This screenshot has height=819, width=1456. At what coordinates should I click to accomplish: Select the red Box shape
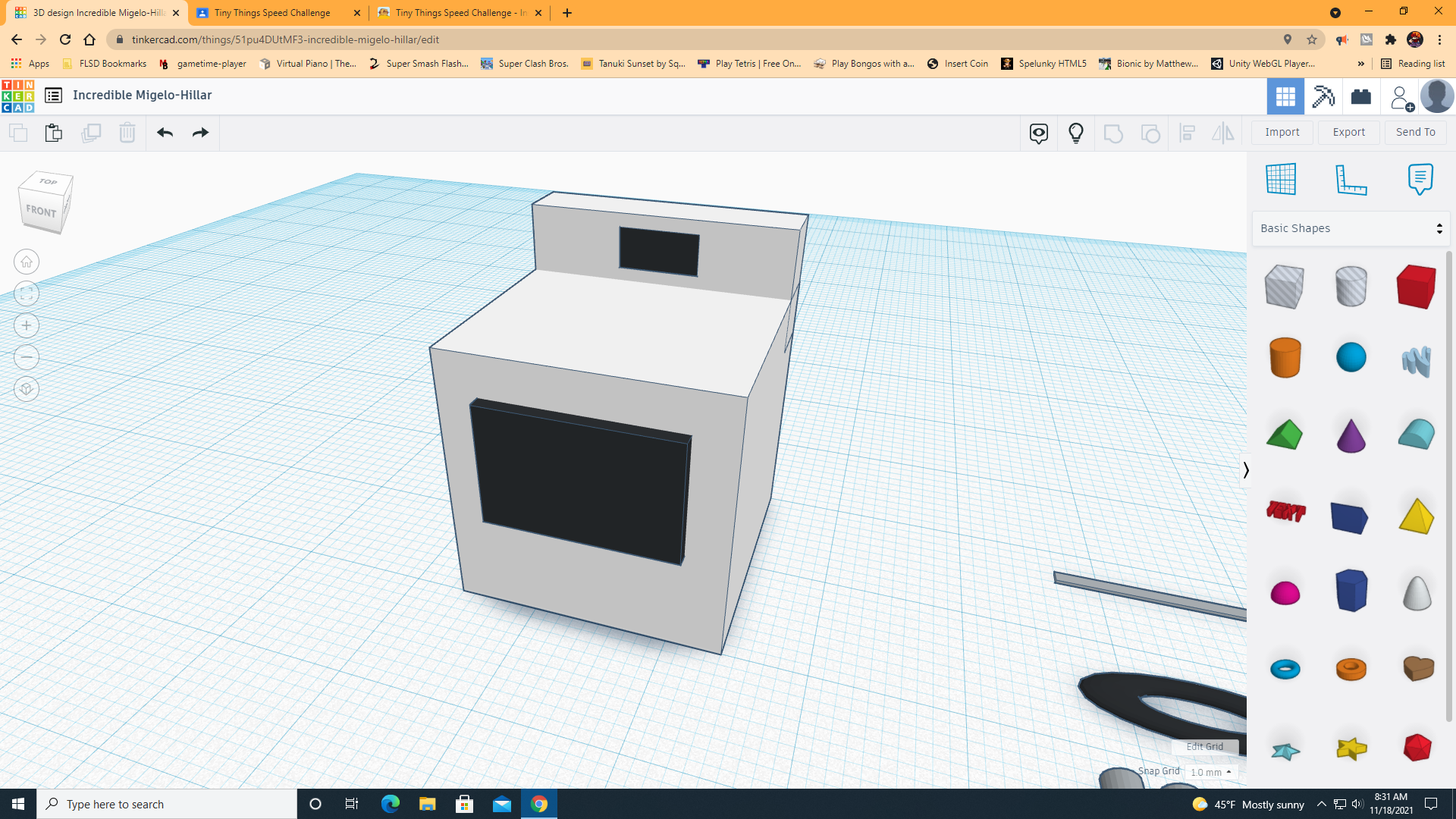[1415, 287]
